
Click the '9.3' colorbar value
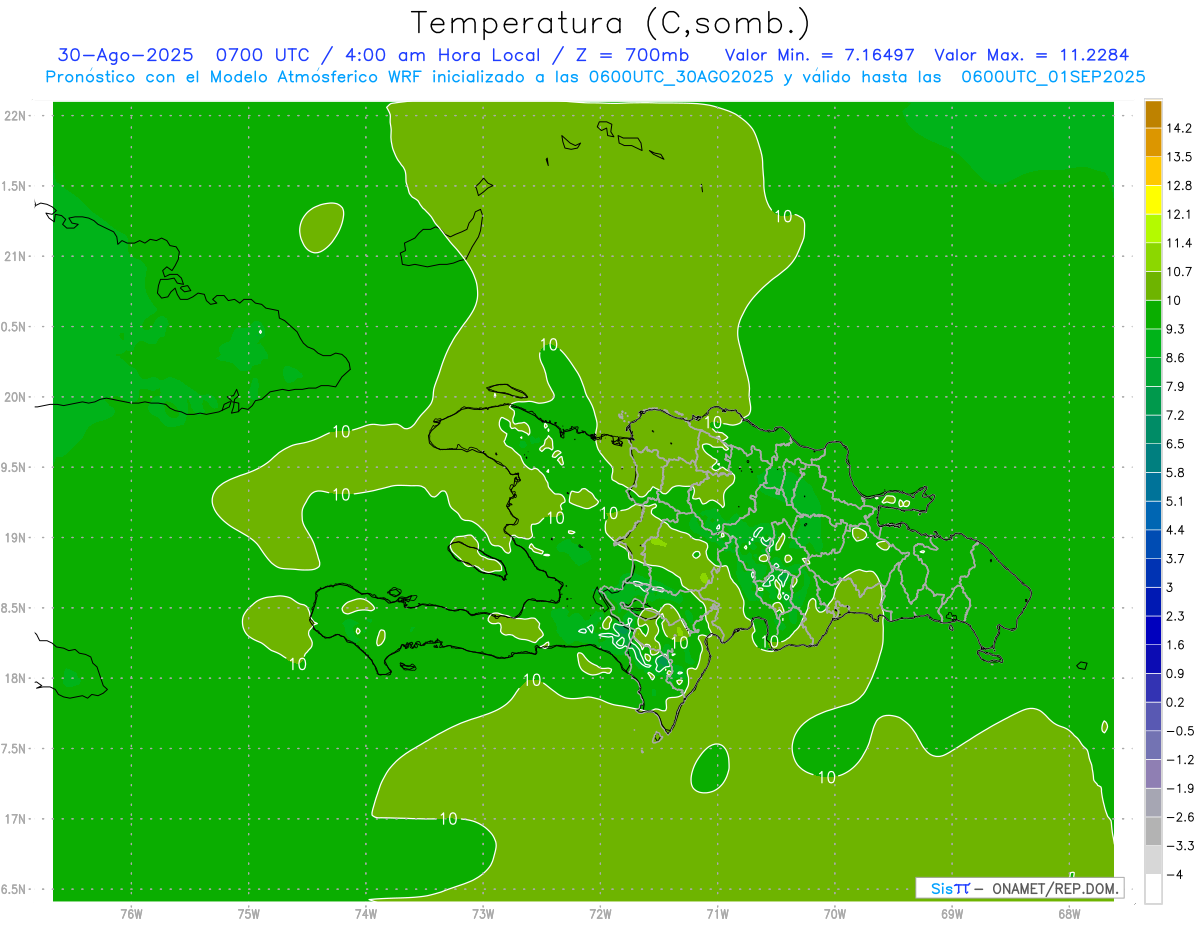1177,329
